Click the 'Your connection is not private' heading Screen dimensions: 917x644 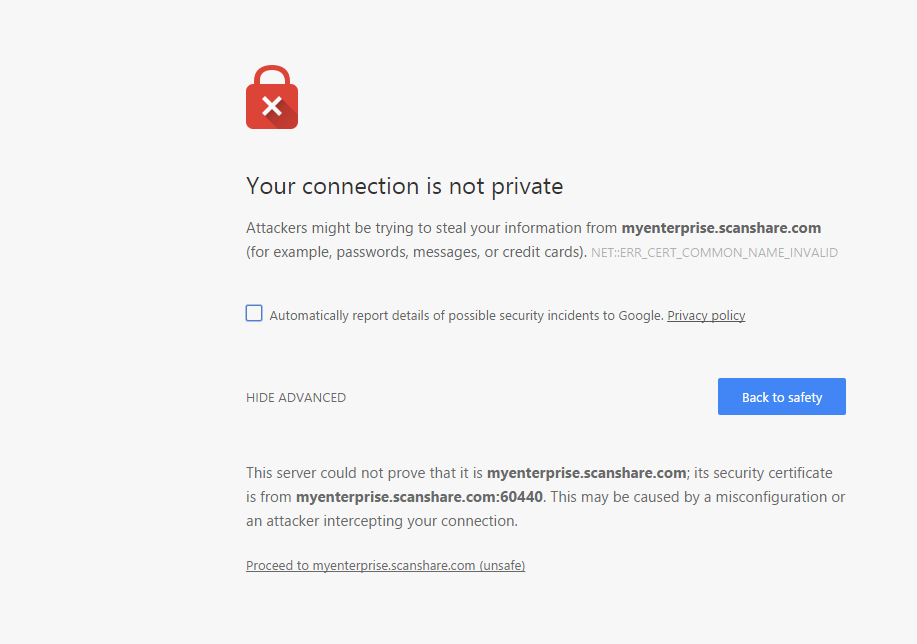[x=404, y=186]
